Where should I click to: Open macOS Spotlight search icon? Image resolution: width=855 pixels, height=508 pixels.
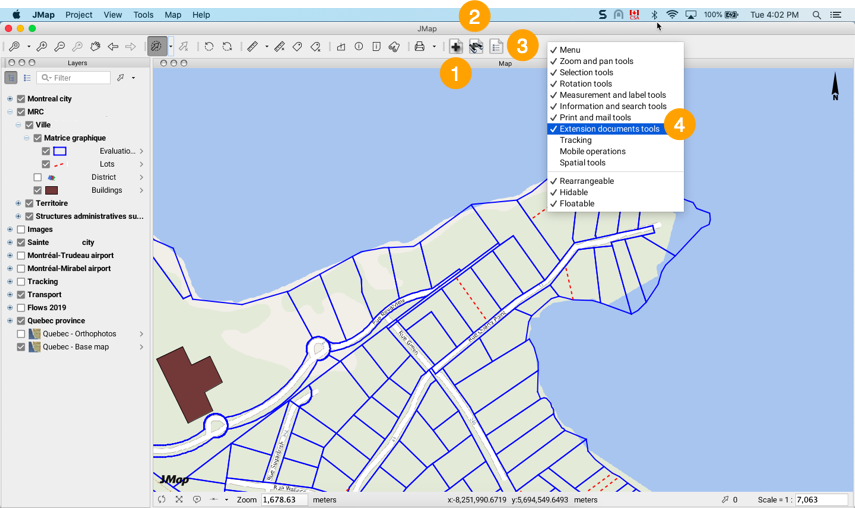[817, 15]
